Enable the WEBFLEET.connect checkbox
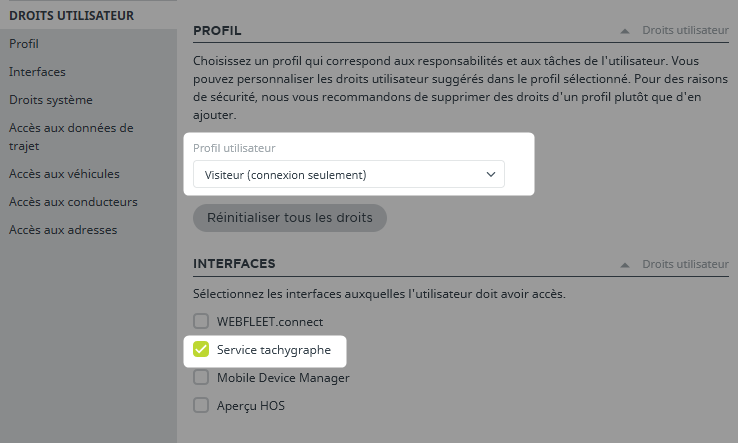738x443 pixels. pos(201,322)
